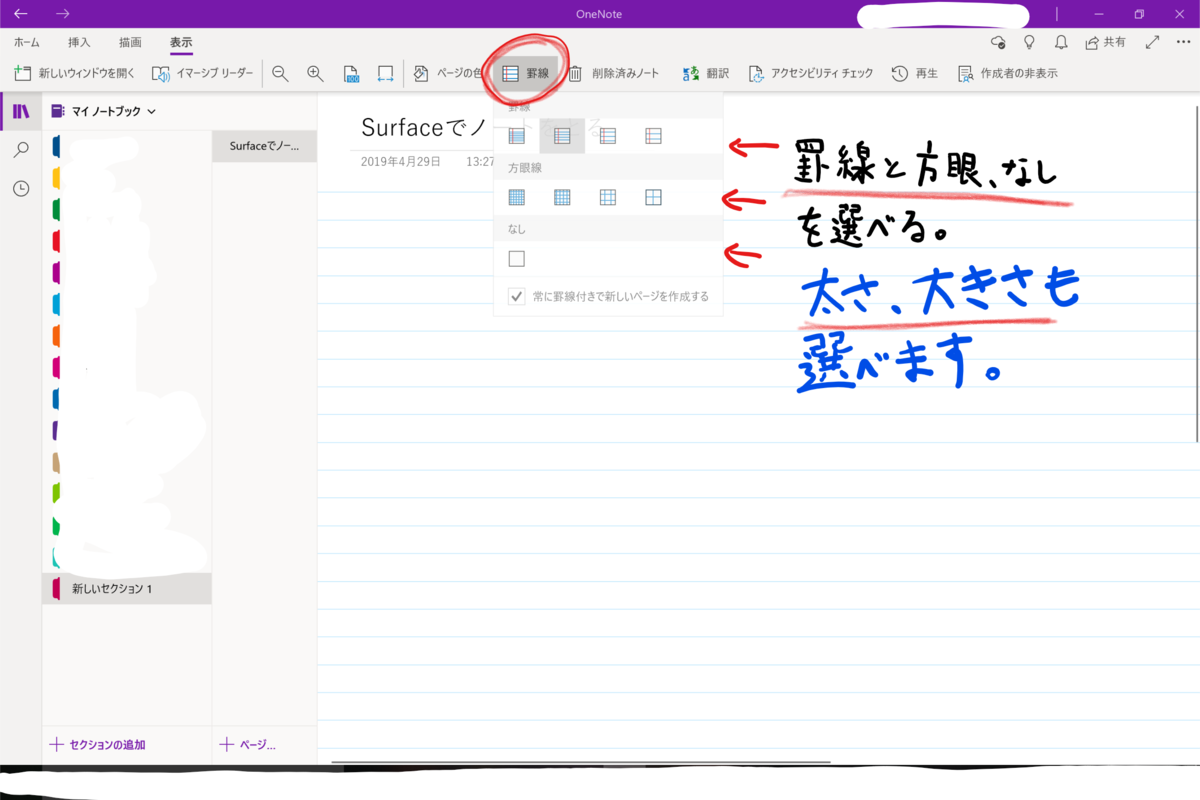1200x800 pixels.
Task: Open search in the left sidebar
Action: pyautogui.click(x=21, y=149)
